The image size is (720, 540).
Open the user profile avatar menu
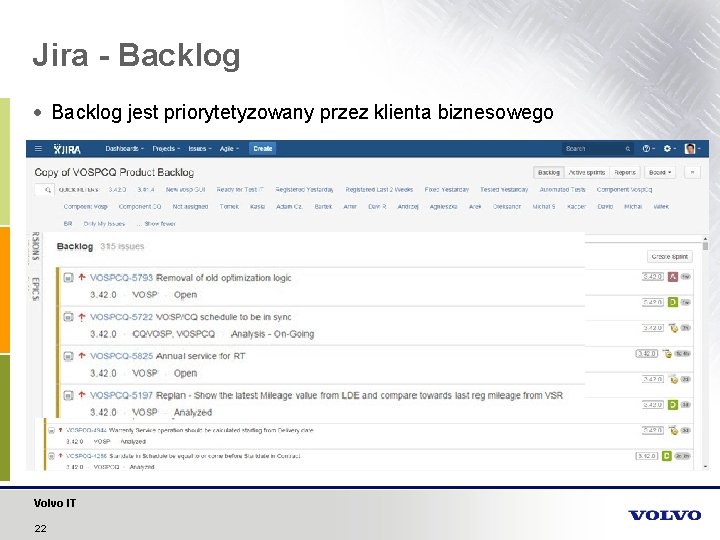point(692,149)
